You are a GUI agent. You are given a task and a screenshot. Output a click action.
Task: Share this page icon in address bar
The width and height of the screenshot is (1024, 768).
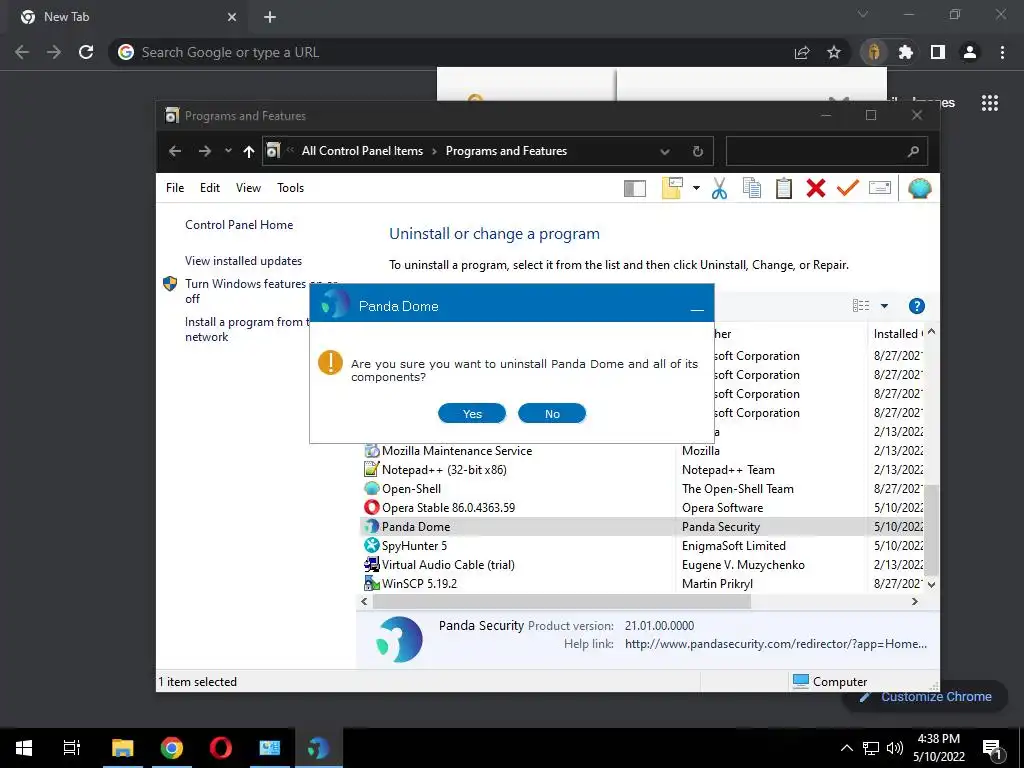coord(801,52)
